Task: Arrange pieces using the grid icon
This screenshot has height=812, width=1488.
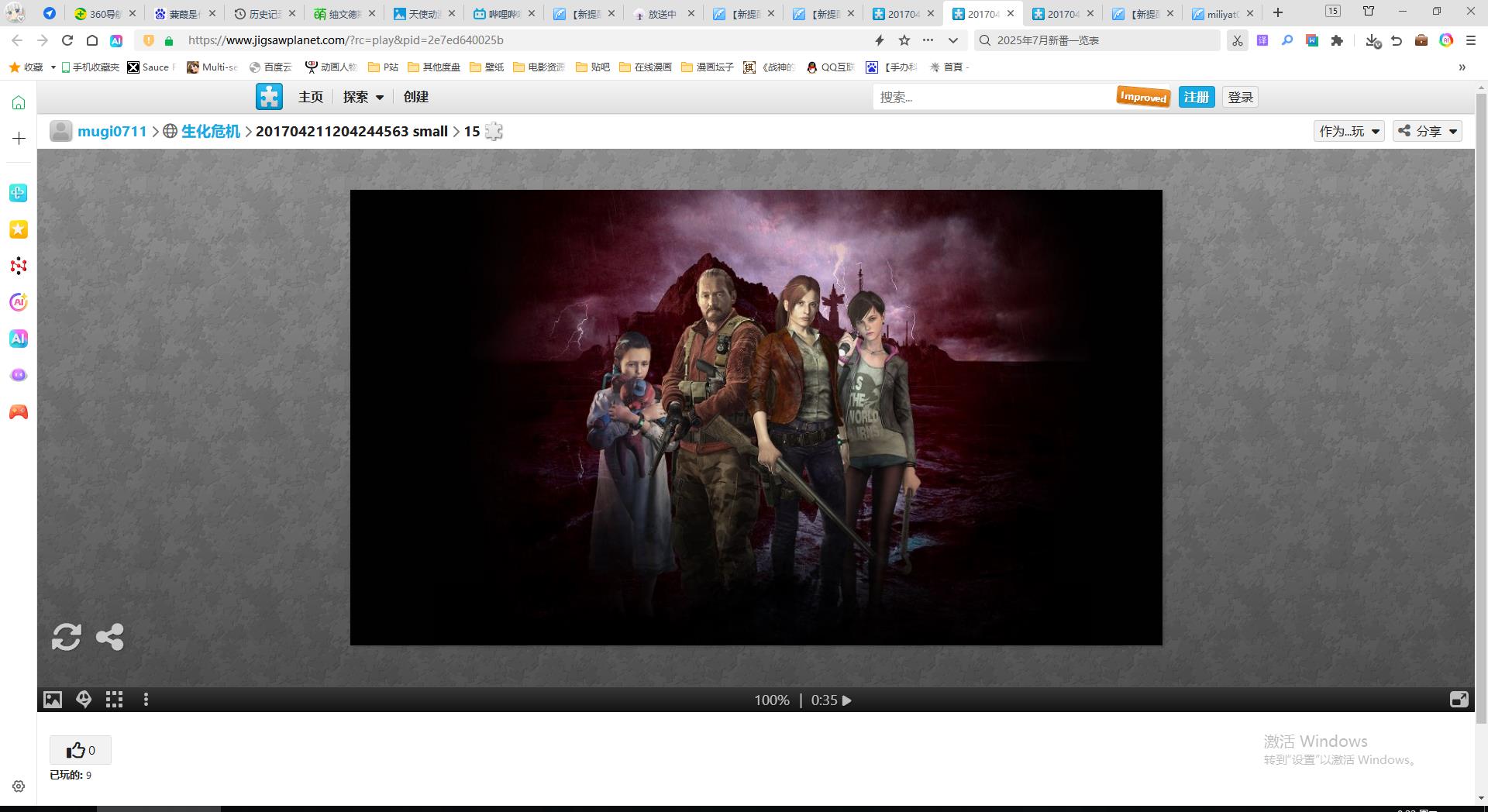Action: tap(115, 700)
